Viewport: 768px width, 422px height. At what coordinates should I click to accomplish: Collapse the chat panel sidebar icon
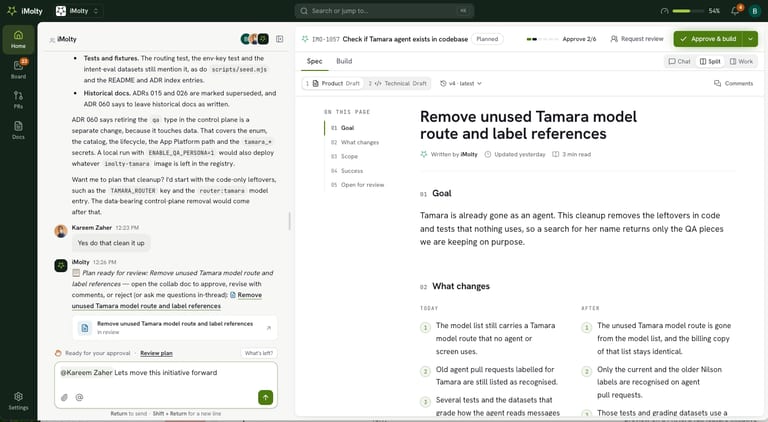coord(280,39)
